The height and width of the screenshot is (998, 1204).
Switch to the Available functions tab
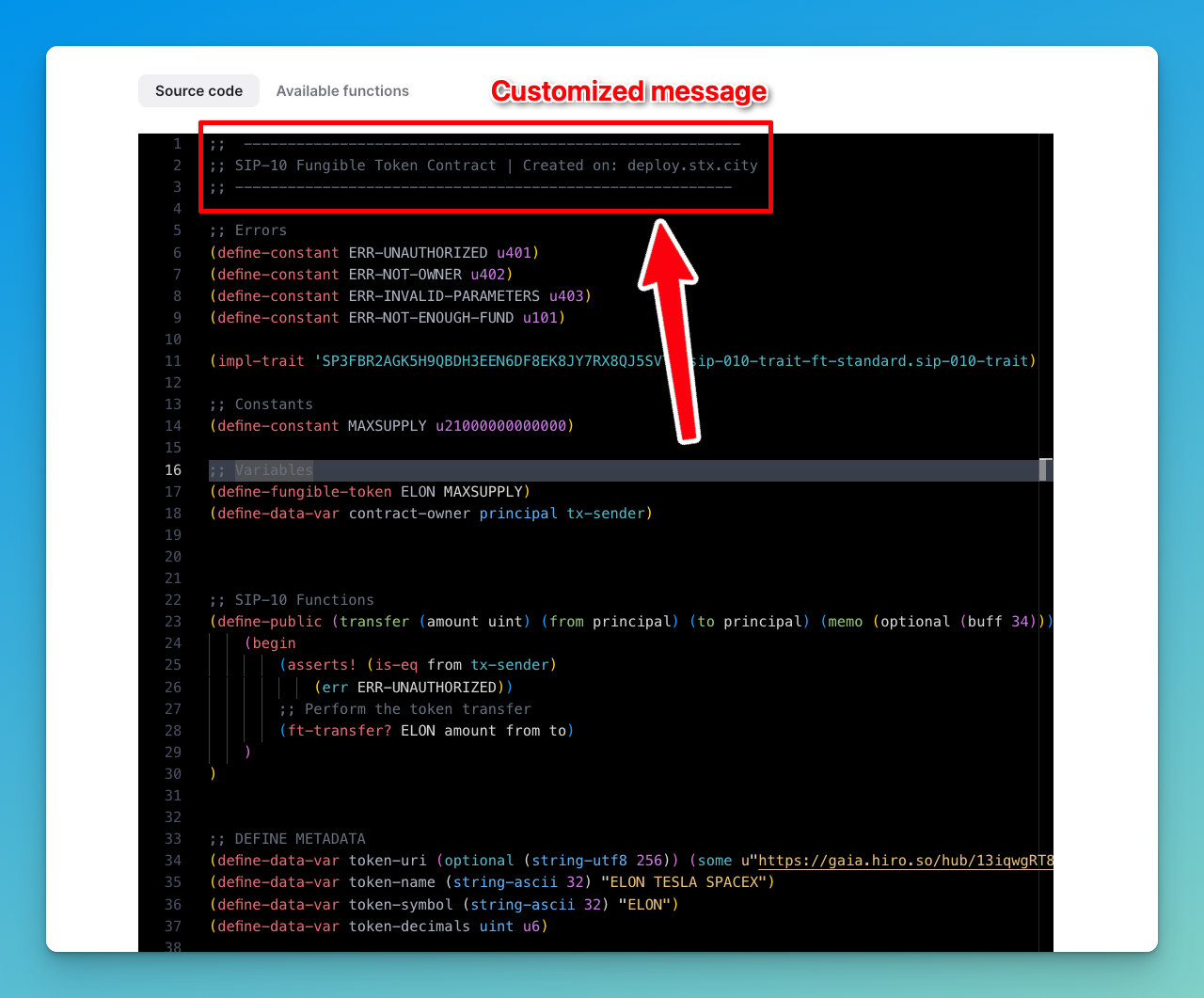coord(342,90)
